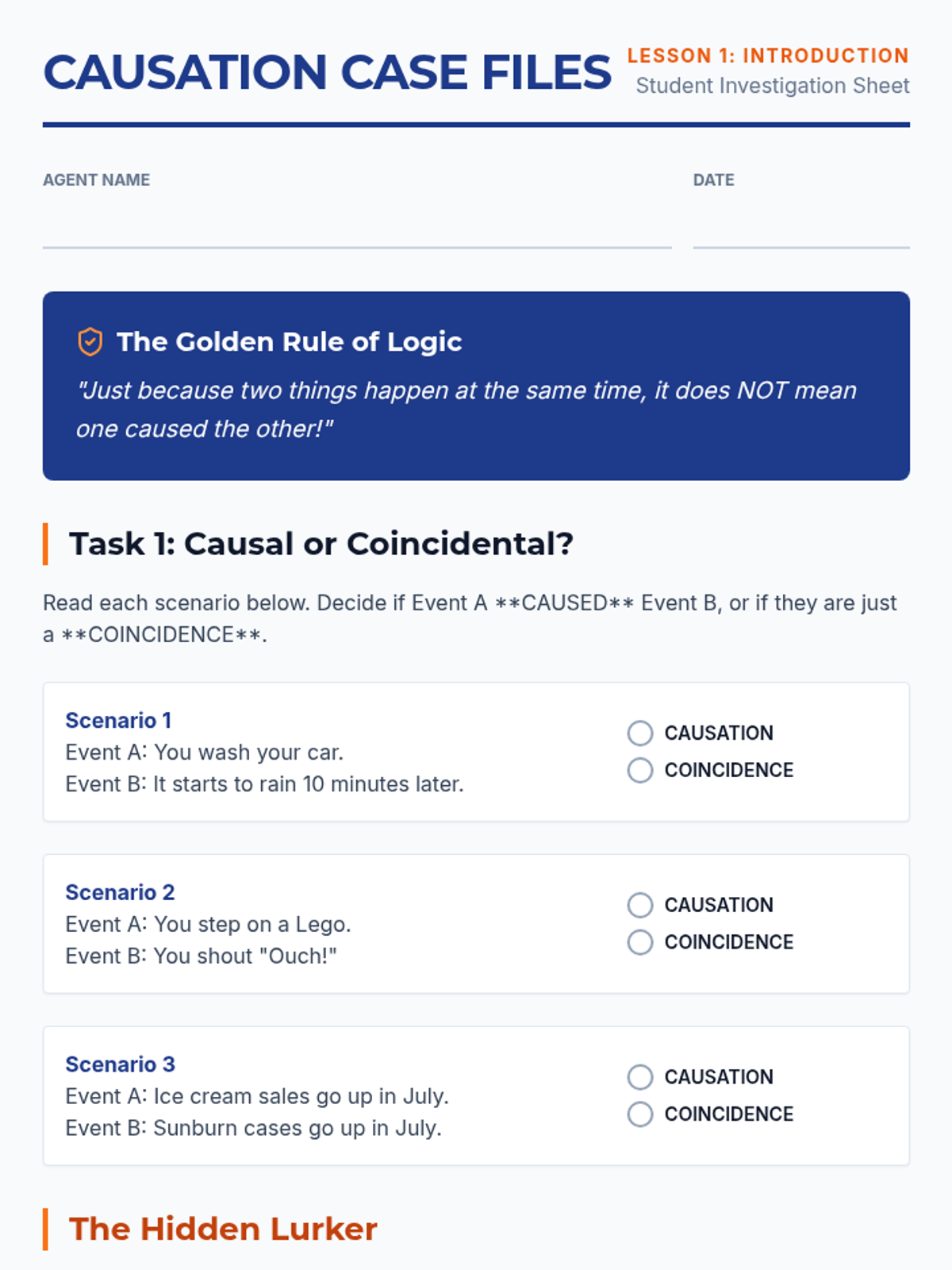952x1270 pixels.
Task: Click the Date input line
Action: click(x=801, y=230)
